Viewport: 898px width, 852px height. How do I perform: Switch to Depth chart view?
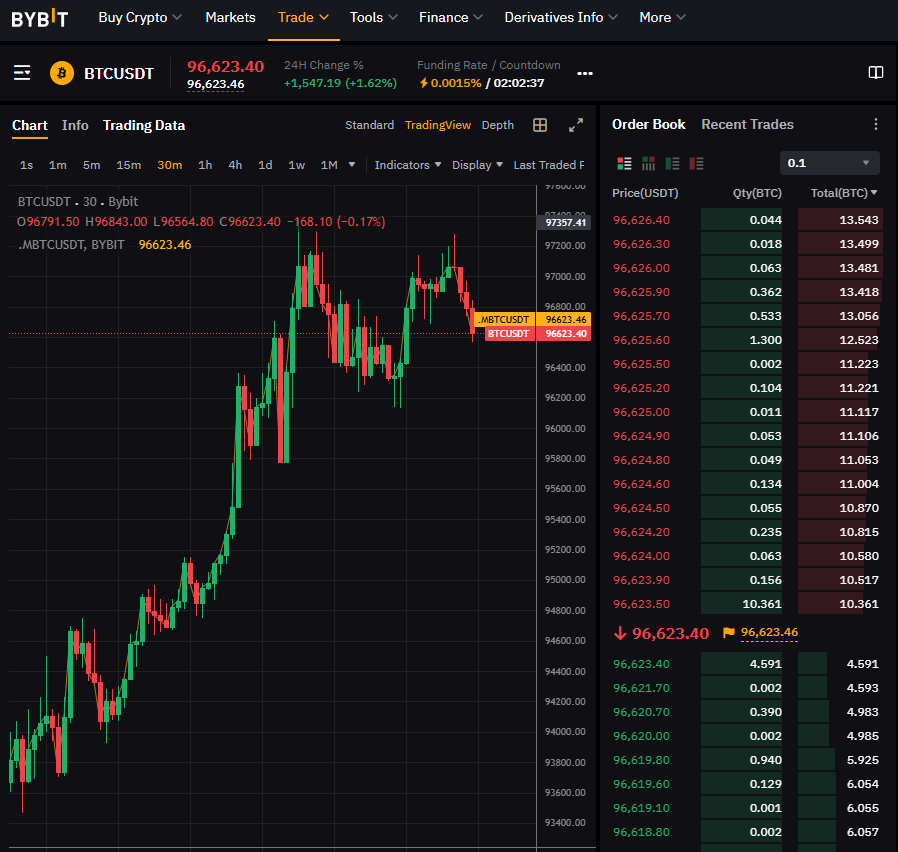498,125
